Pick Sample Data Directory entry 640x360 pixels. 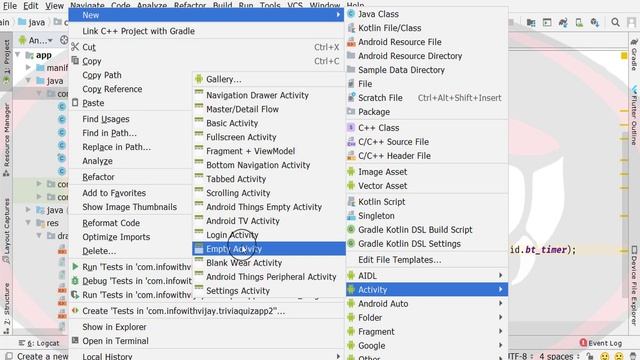(x=427, y=70)
